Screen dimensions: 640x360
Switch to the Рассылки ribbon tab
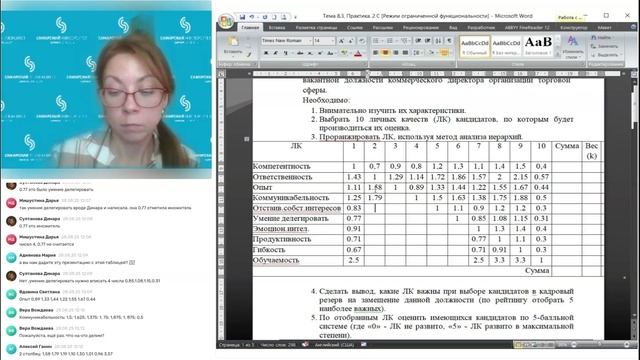point(382,28)
